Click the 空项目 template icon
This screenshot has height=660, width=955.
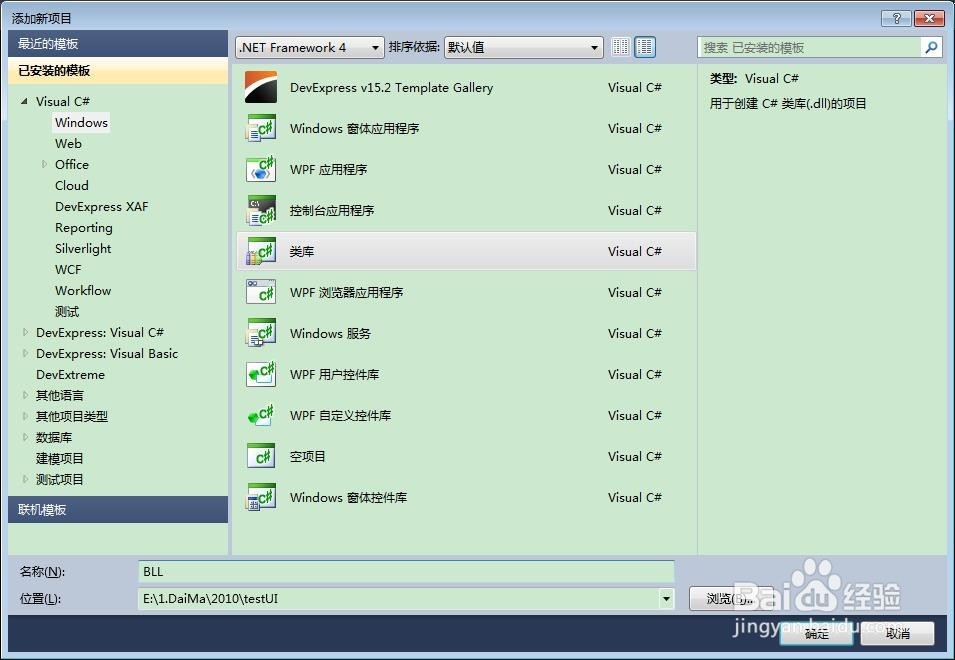pos(261,457)
